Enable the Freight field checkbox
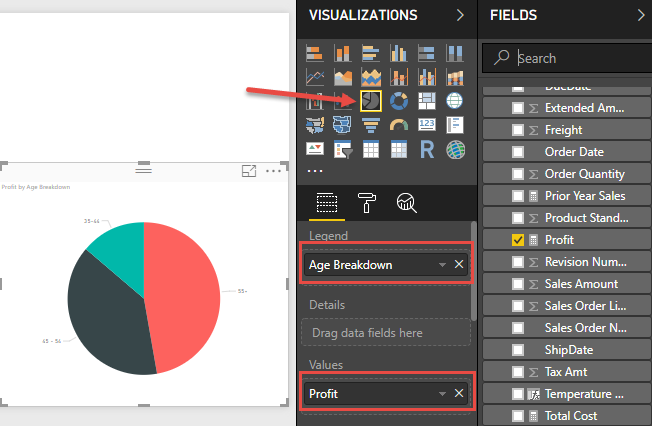652x426 pixels. pos(518,130)
